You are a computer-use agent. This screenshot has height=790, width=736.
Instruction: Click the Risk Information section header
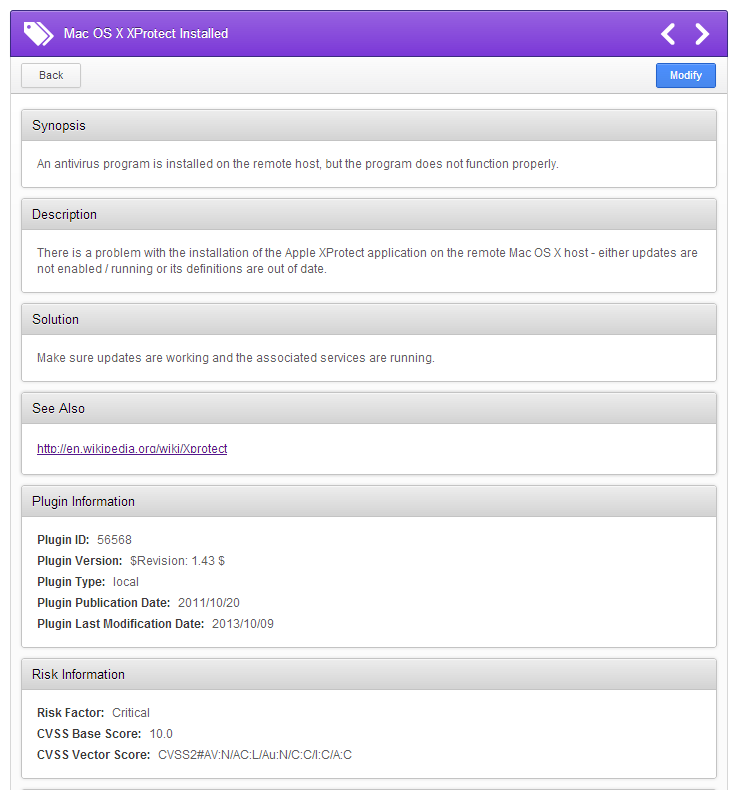[x=369, y=675]
